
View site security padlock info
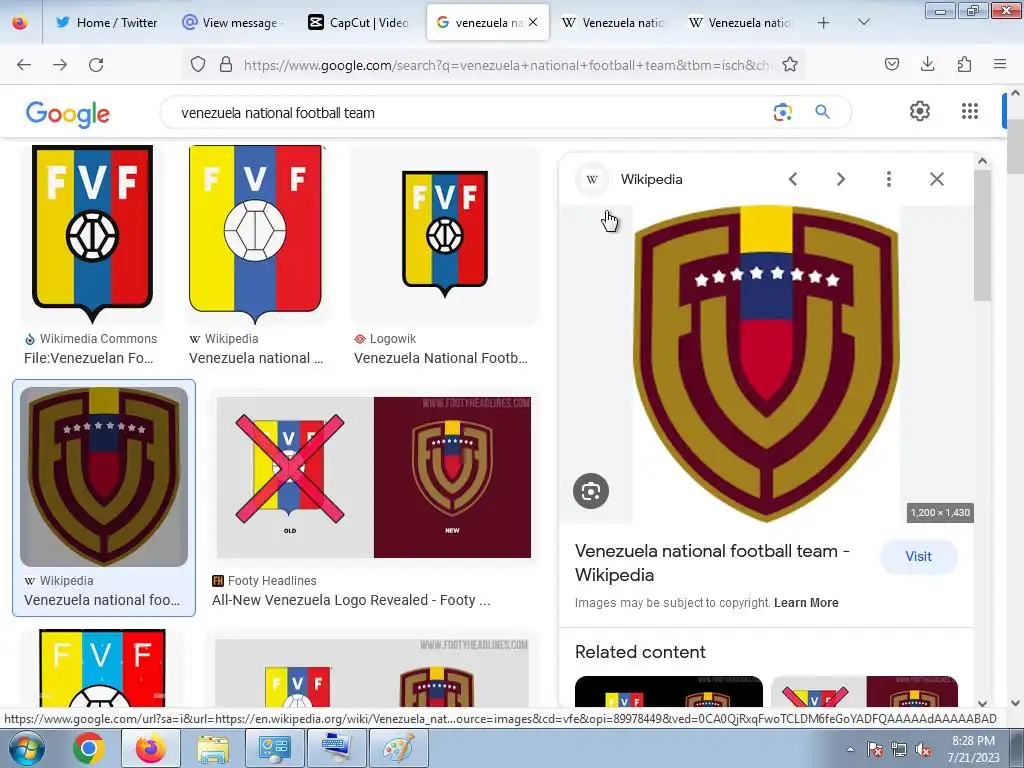coord(226,64)
